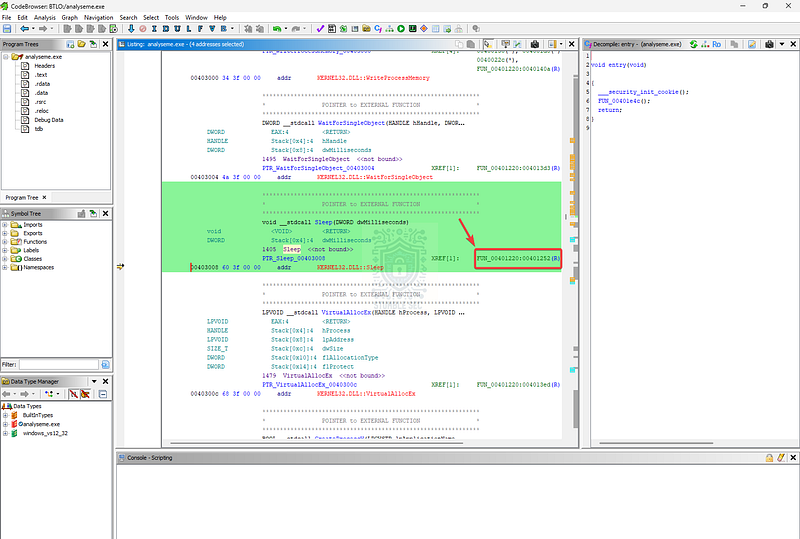This screenshot has width=800, height=539.
Task: Click the green Undo arrow icon
Action: 277,29
